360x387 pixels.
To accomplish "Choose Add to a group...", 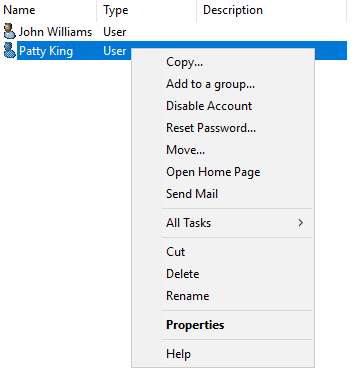I will [x=223, y=84].
